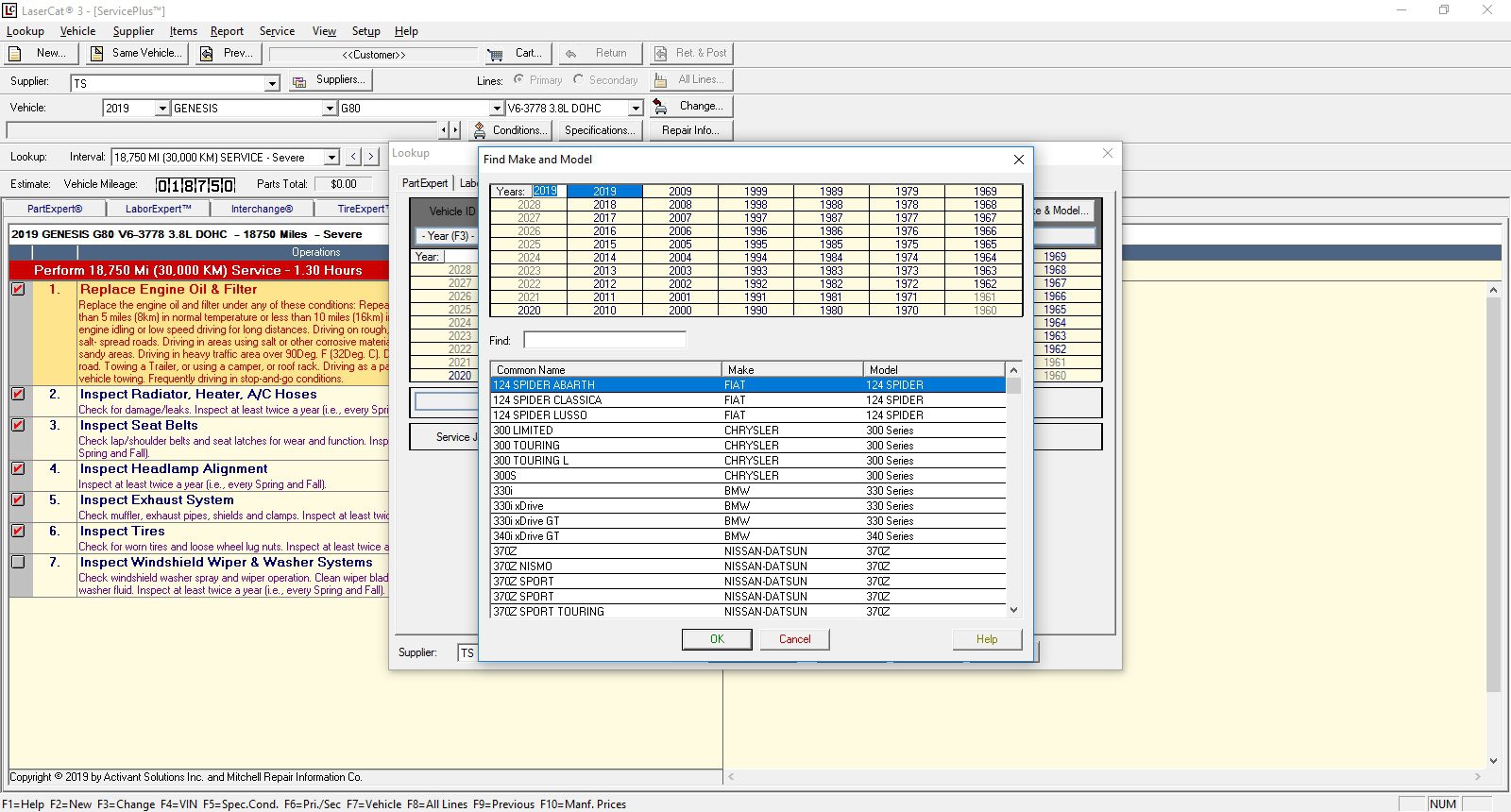This screenshot has width=1511, height=812.
Task: Click the Conditions icon button
Action: point(480,130)
